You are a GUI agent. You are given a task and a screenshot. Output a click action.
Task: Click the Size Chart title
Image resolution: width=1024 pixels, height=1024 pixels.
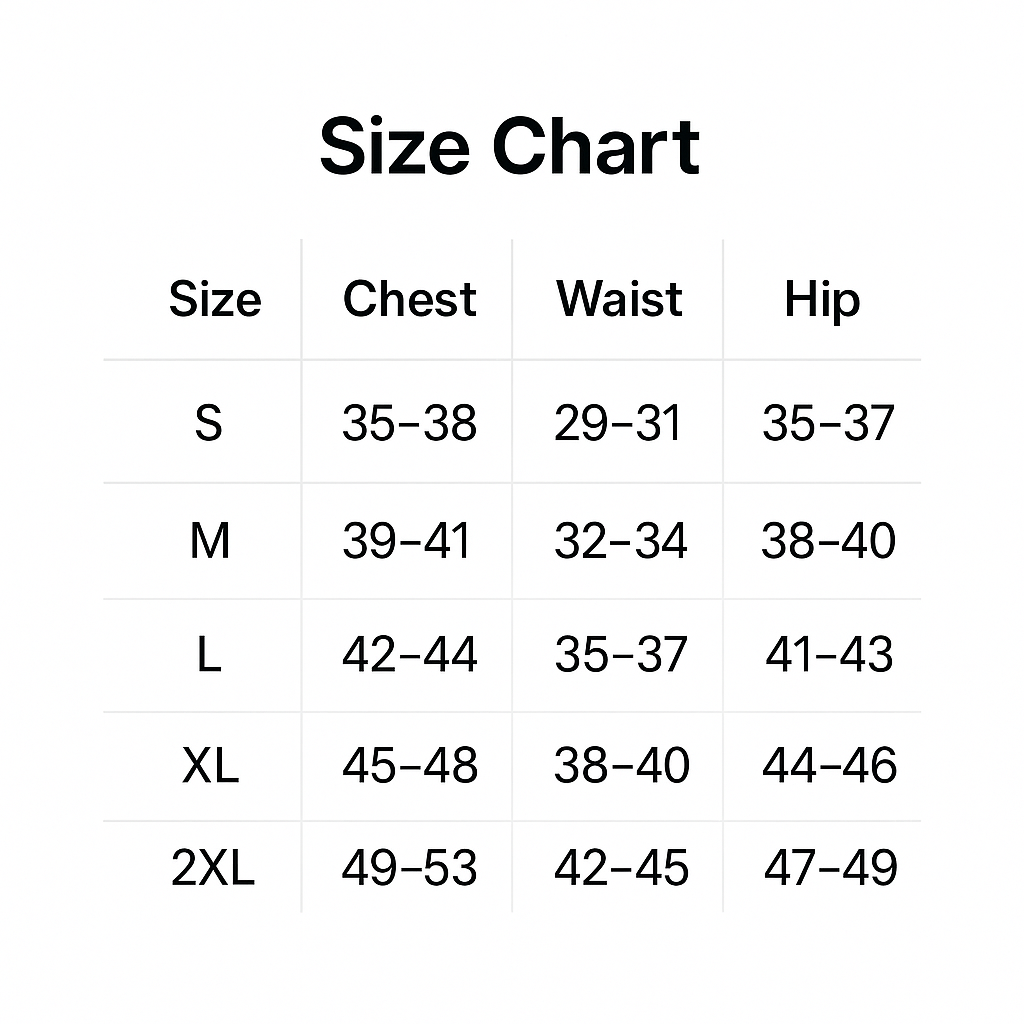coord(510,147)
